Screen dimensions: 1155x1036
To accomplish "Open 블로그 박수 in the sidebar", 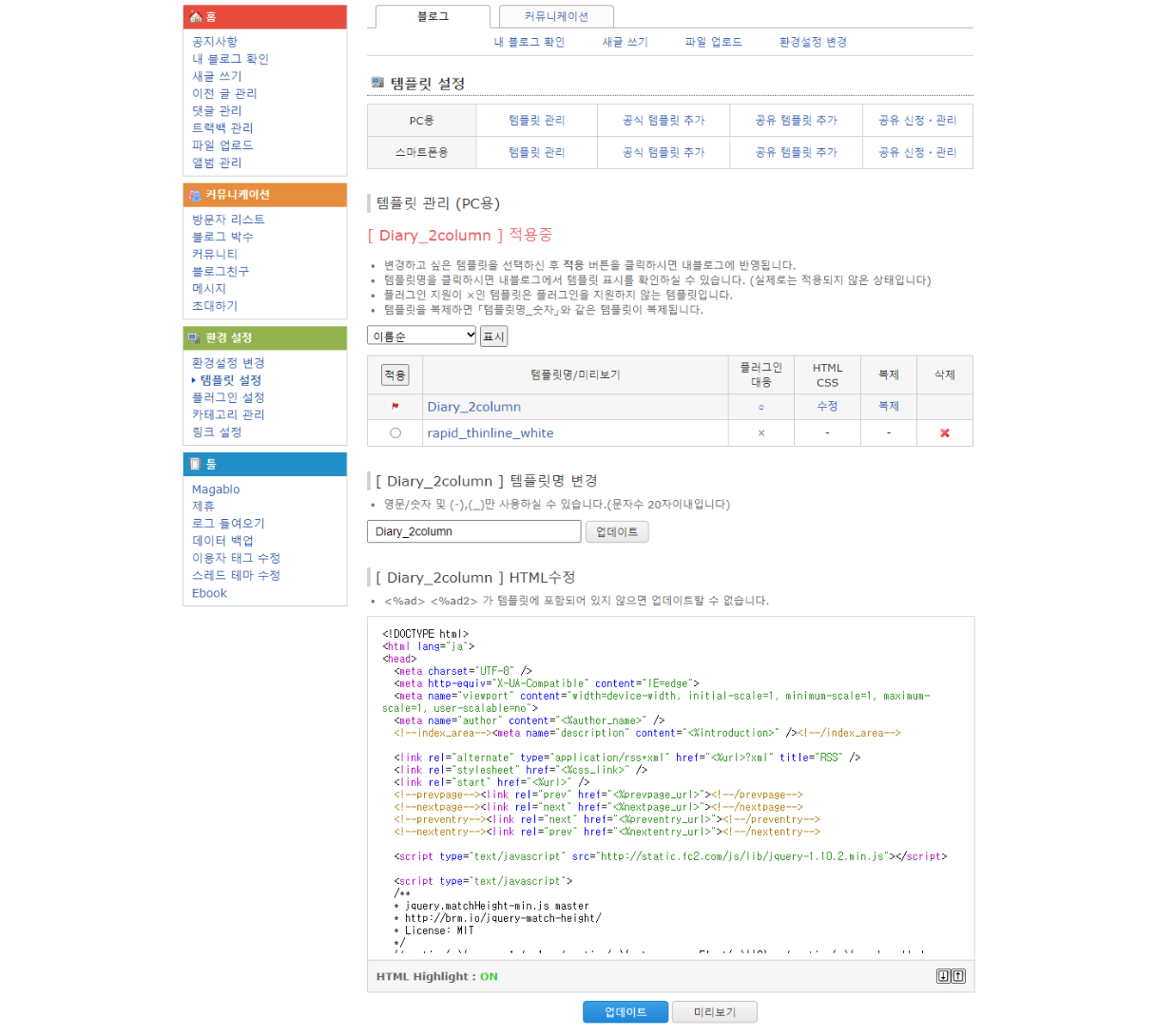I will (222, 237).
